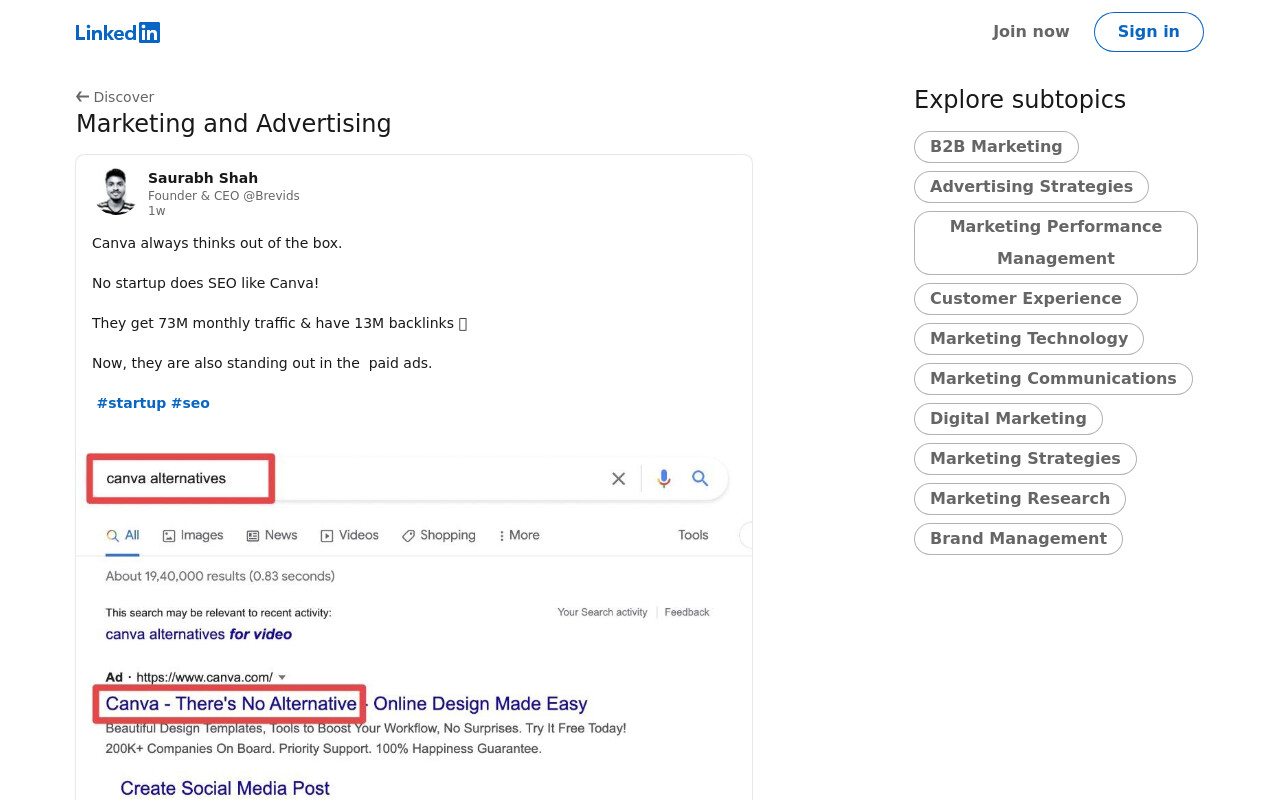Select the Brand Management subtopic
The height and width of the screenshot is (800, 1280).
pyautogui.click(x=1018, y=539)
